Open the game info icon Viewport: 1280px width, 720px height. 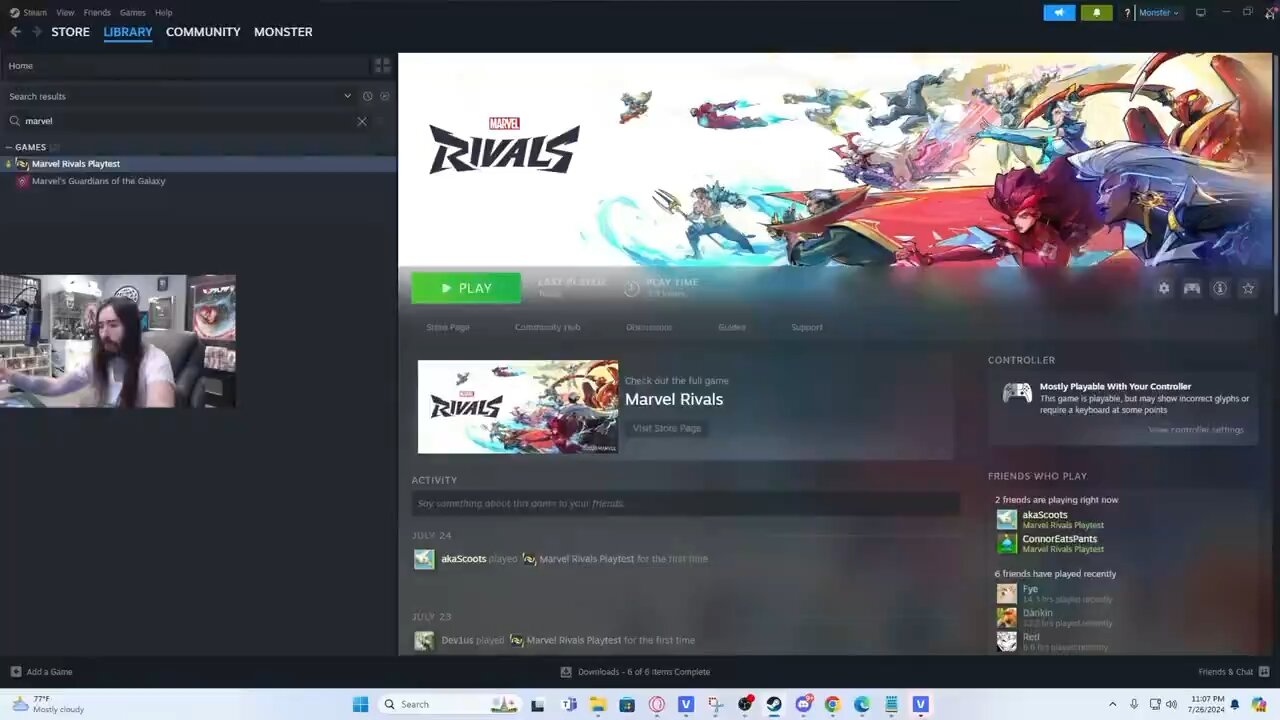[1220, 288]
